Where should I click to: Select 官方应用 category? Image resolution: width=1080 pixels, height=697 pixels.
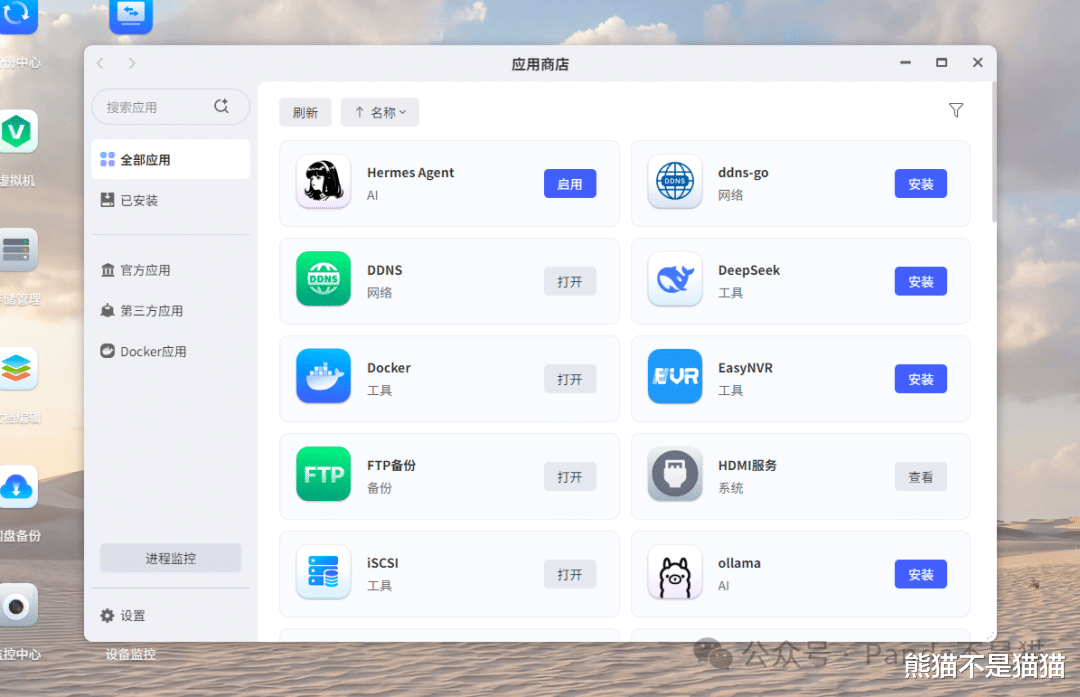tap(170, 270)
